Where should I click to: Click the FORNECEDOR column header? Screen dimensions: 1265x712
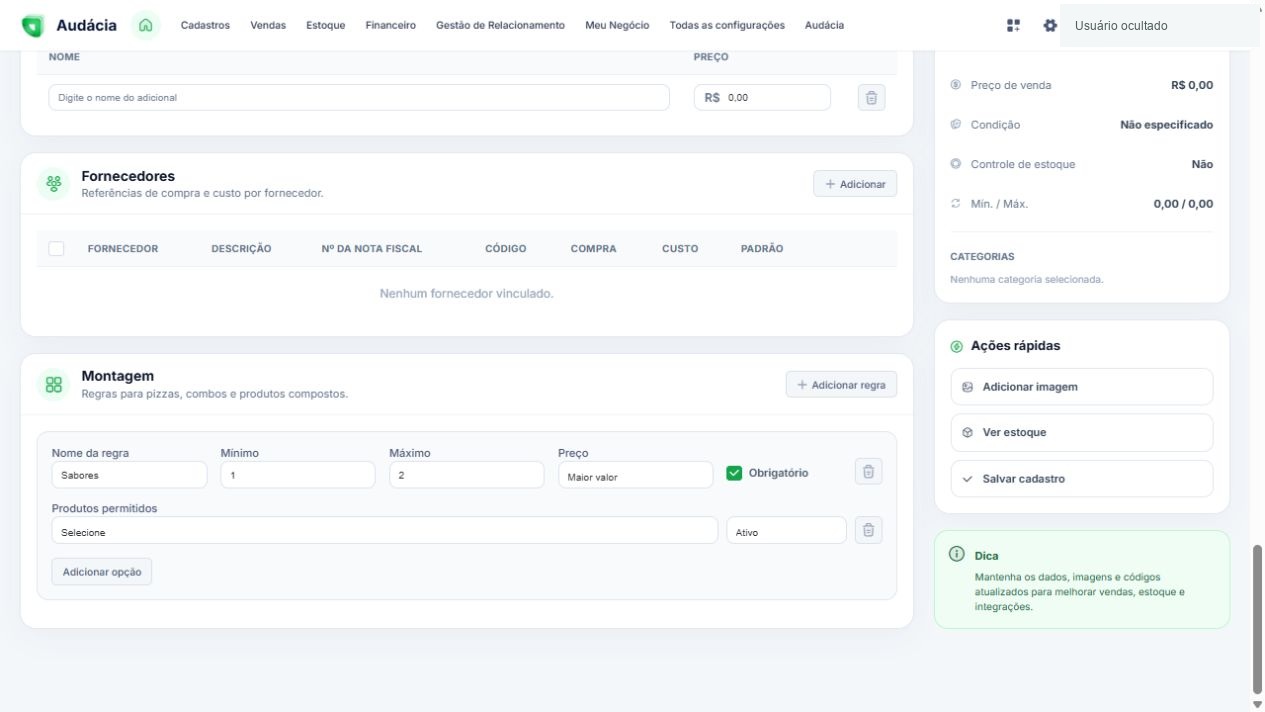123,249
